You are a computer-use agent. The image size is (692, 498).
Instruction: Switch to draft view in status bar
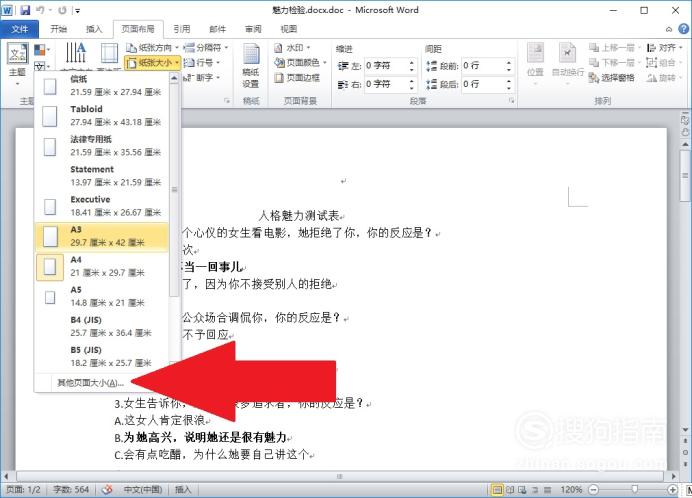coord(547,490)
